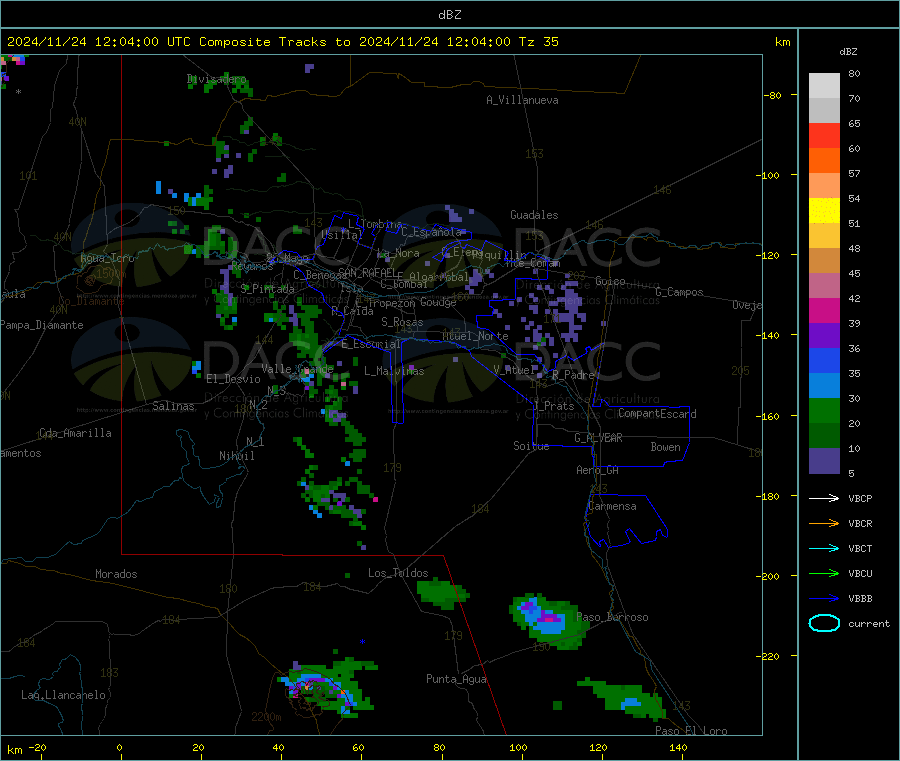This screenshot has height=761, width=900.
Task: Click the CompantEscard map label
Action: [x=657, y=414]
